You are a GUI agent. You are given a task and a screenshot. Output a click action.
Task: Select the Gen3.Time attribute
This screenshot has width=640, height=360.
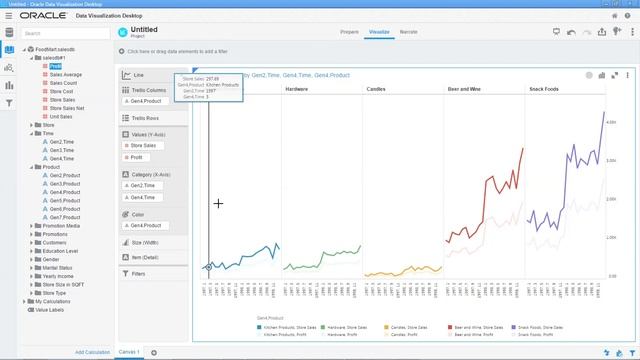(x=62, y=150)
